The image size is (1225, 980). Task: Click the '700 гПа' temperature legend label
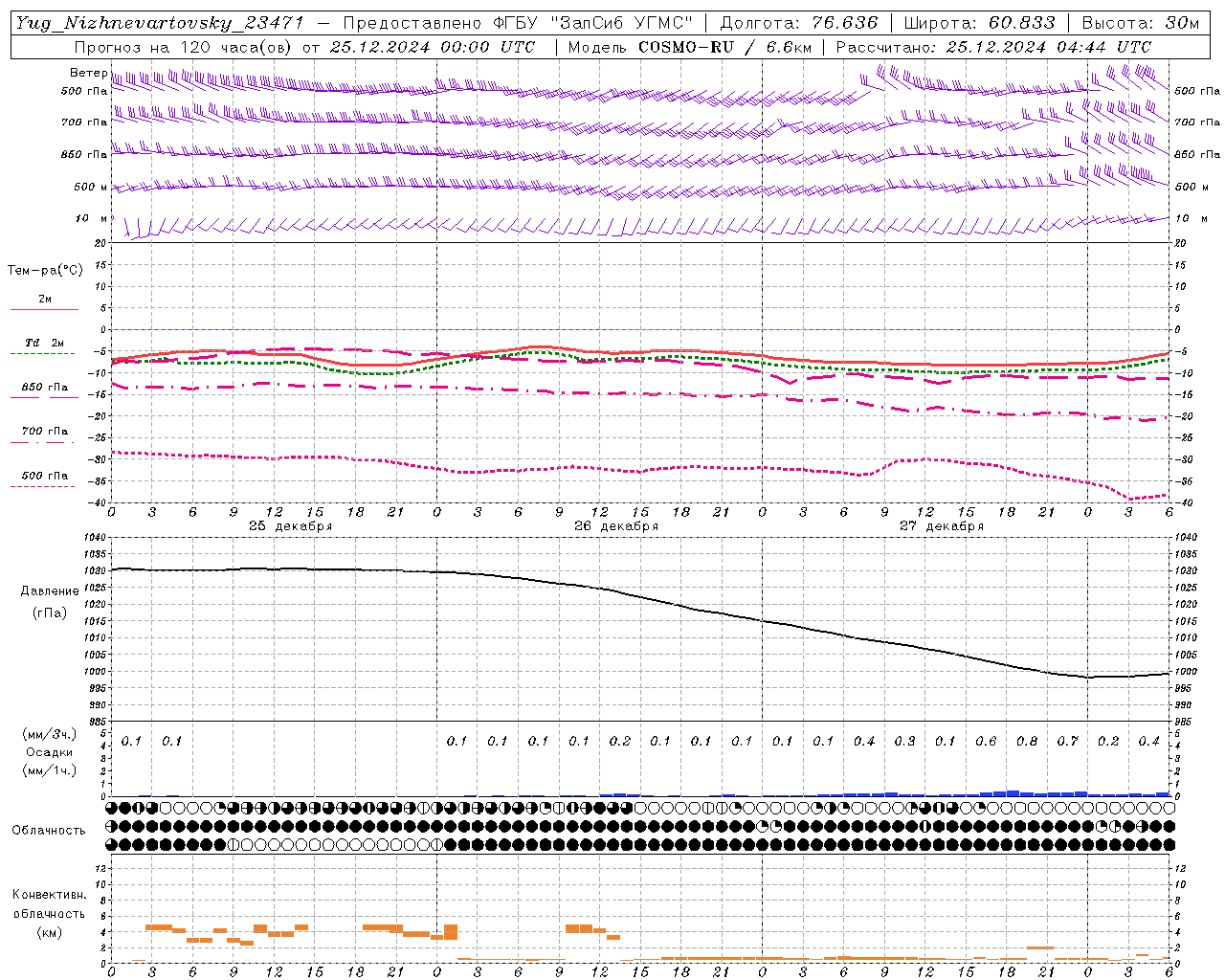pos(44,432)
